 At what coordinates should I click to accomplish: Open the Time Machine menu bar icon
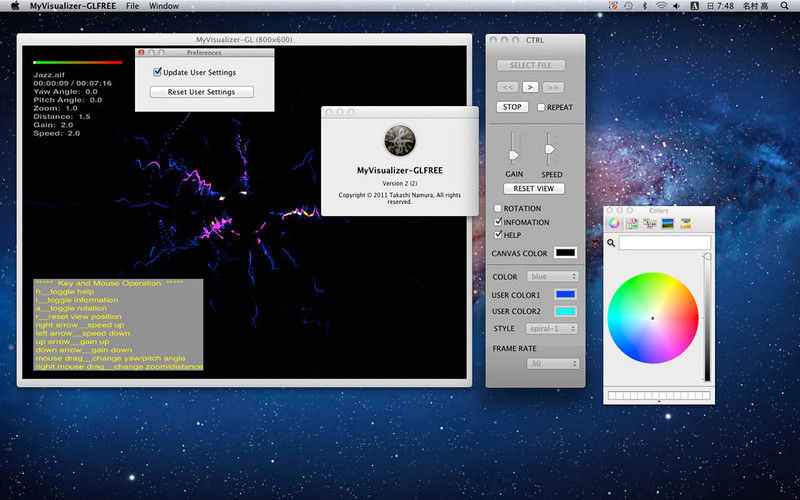(629, 6)
